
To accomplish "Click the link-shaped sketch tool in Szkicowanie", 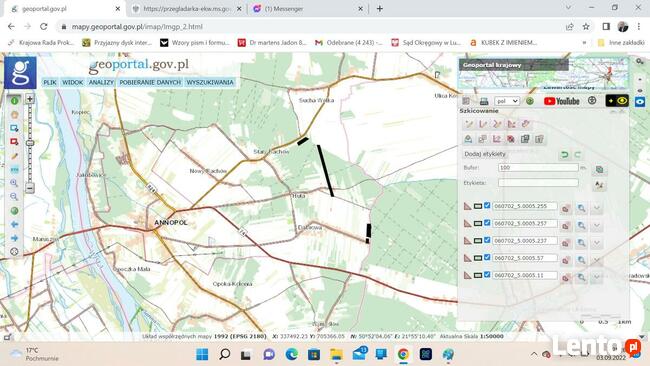I will tap(526, 124).
